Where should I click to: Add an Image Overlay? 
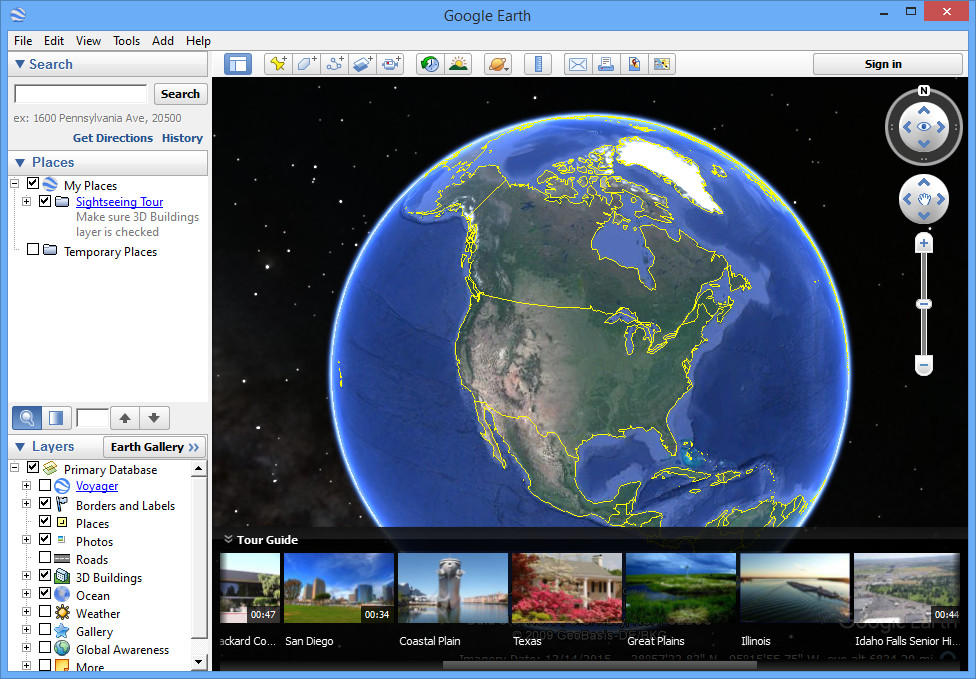pos(363,63)
